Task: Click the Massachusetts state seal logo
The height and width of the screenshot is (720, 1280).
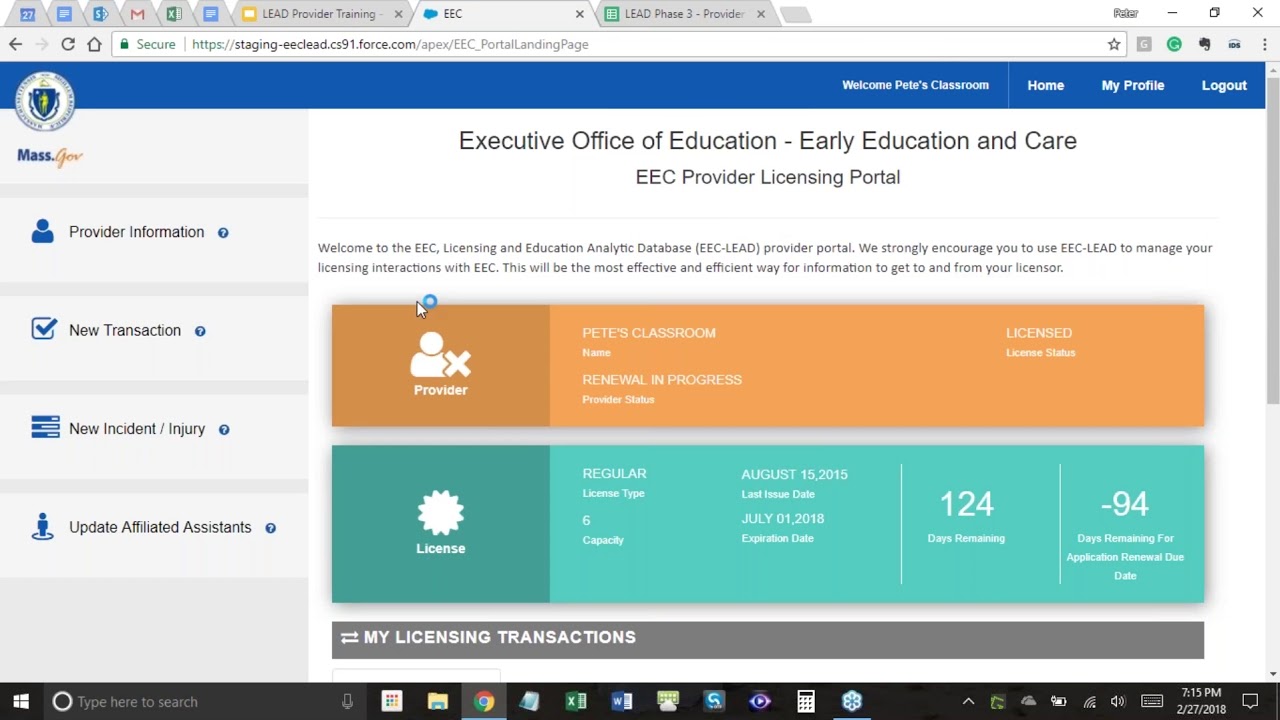Action: click(x=45, y=101)
